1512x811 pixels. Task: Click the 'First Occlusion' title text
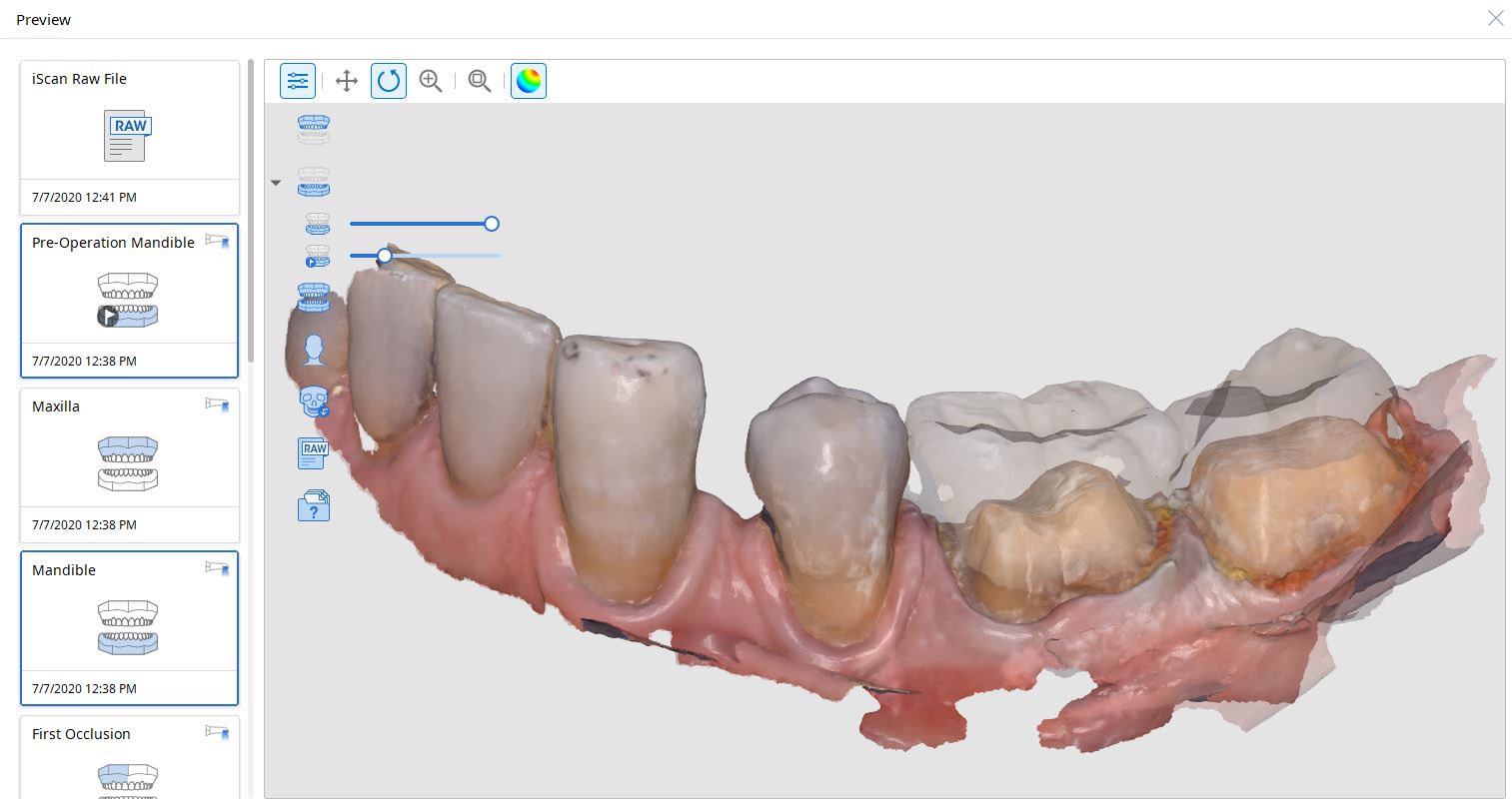coord(81,734)
